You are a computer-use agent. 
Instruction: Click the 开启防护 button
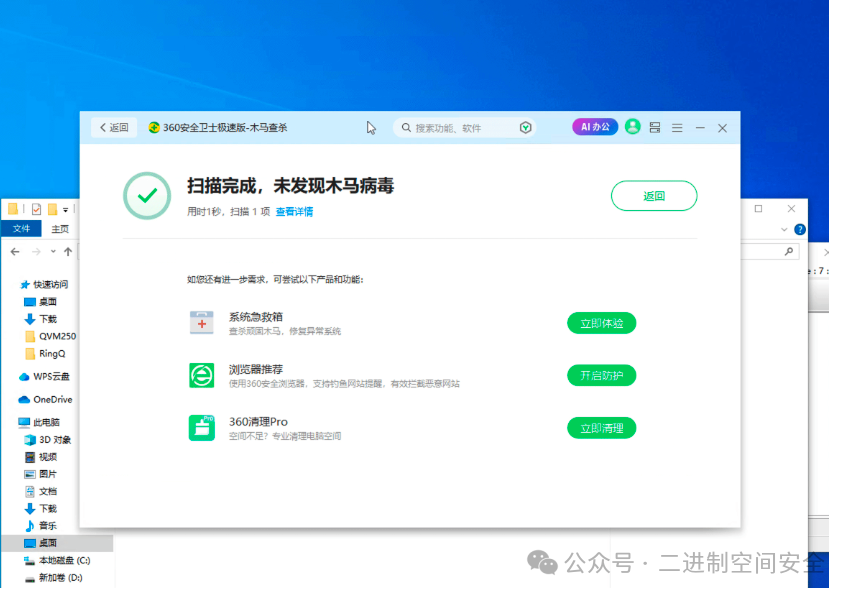point(602,375)
